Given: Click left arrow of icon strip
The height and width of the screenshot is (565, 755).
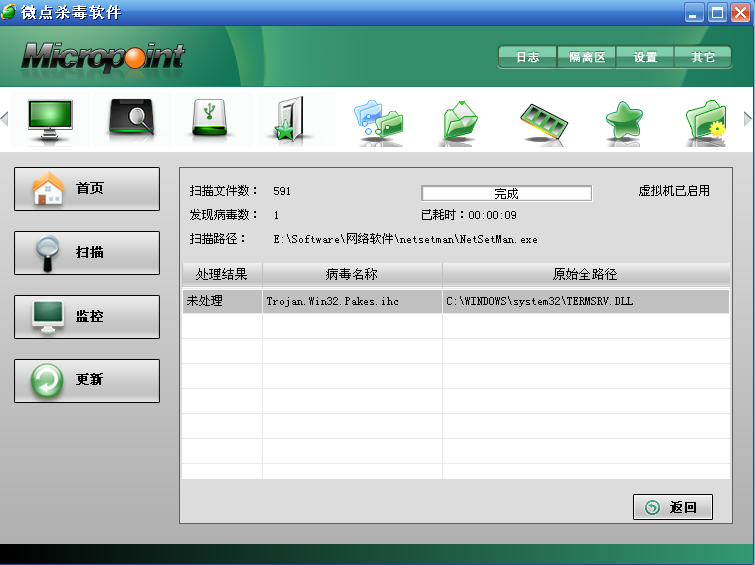Looking at the screenshot, I should 4,118.
